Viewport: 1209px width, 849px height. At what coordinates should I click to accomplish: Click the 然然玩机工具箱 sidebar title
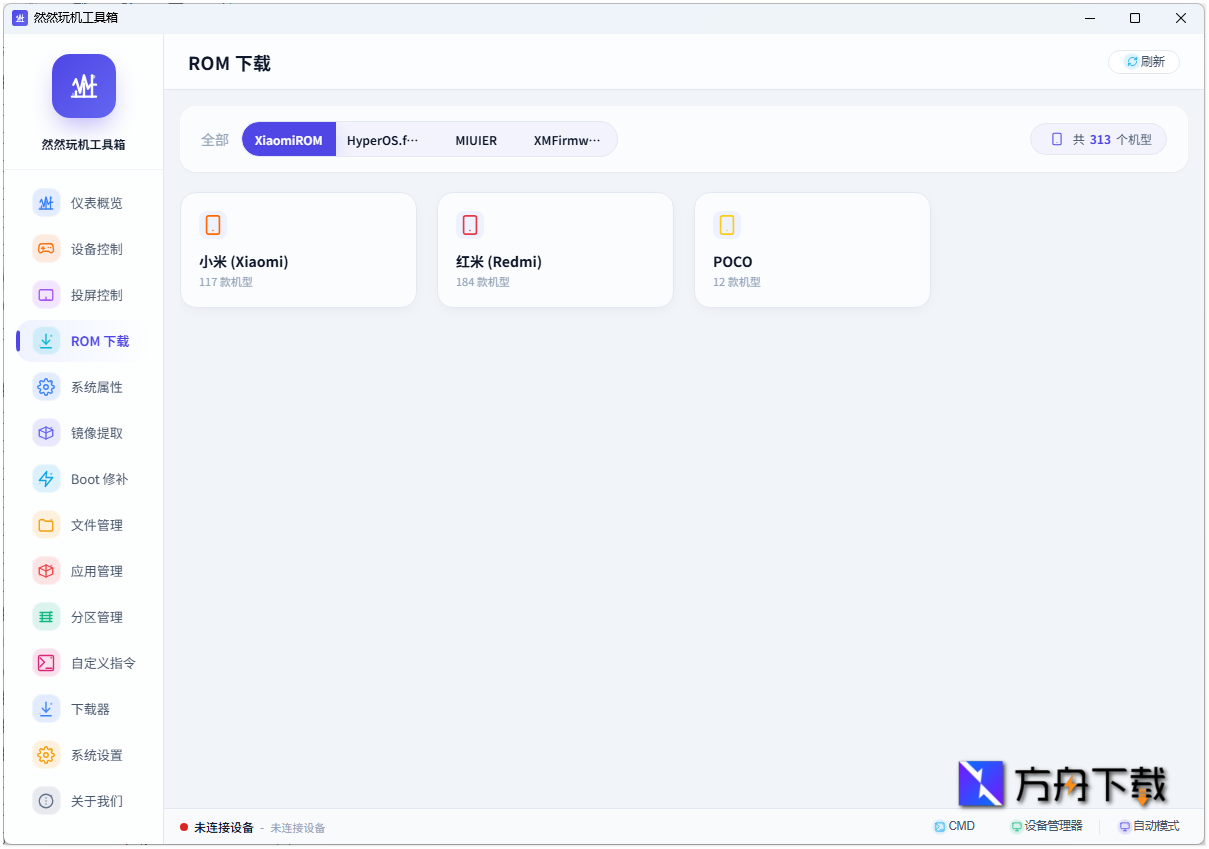pos(84,145)
